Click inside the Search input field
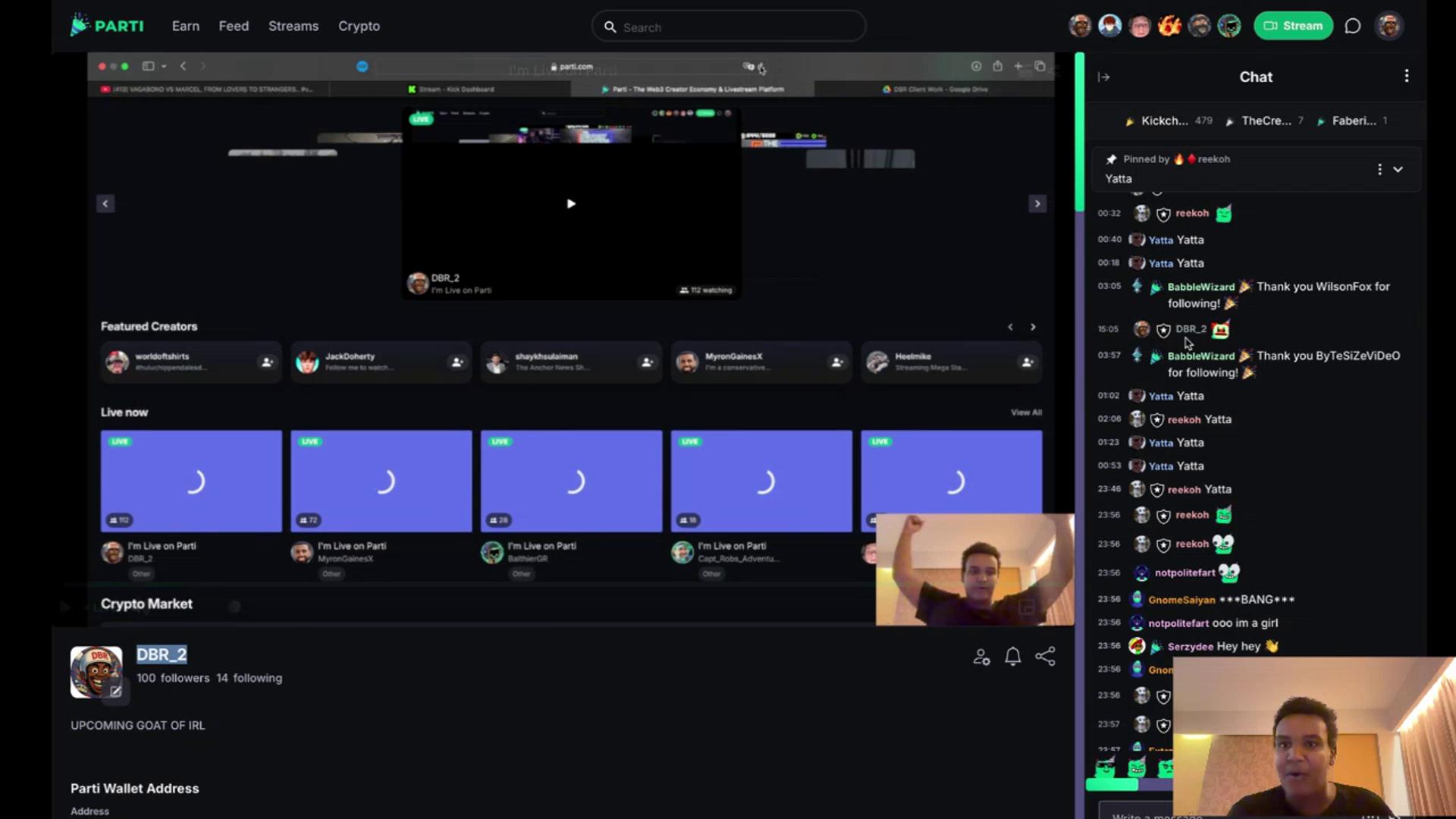 pyautogui.click(x=728, y=27)
